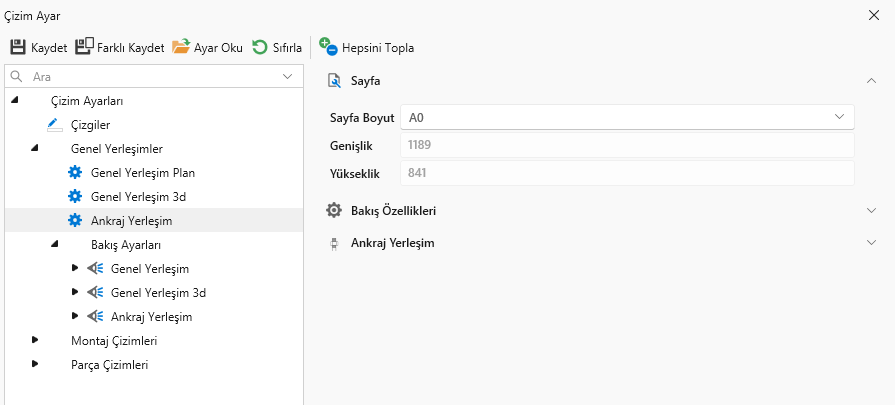Click the Kaydet save icon
The width and height of the screenshot is (895, 405).
(18, 47)
